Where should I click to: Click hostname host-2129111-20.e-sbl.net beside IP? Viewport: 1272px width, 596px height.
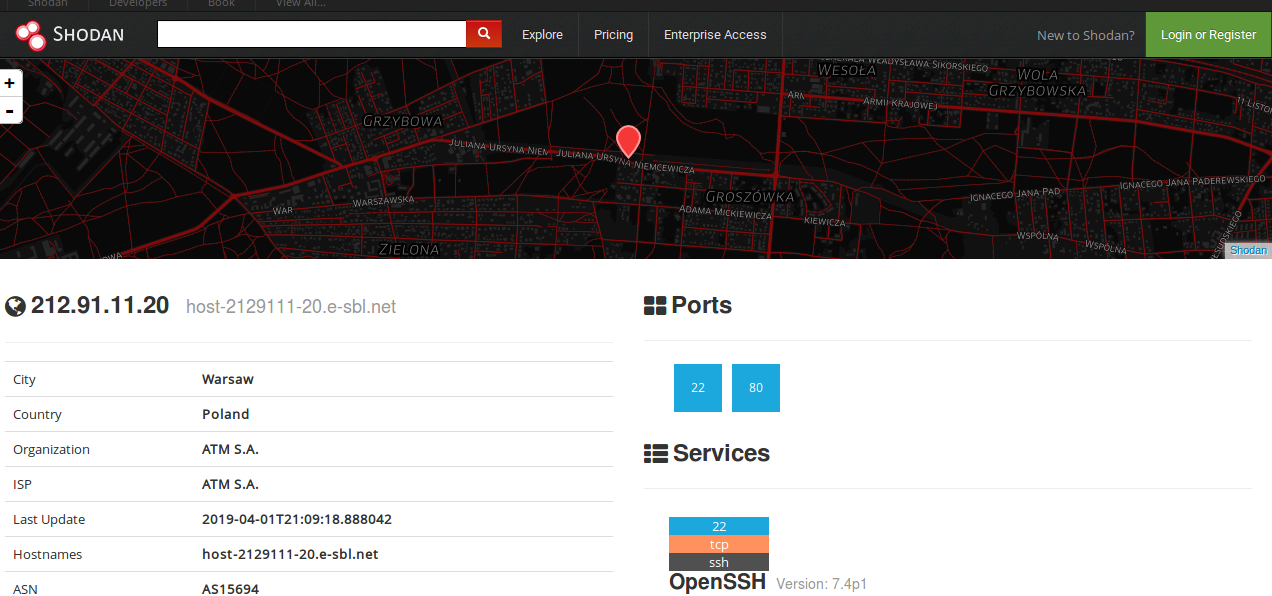291,307
